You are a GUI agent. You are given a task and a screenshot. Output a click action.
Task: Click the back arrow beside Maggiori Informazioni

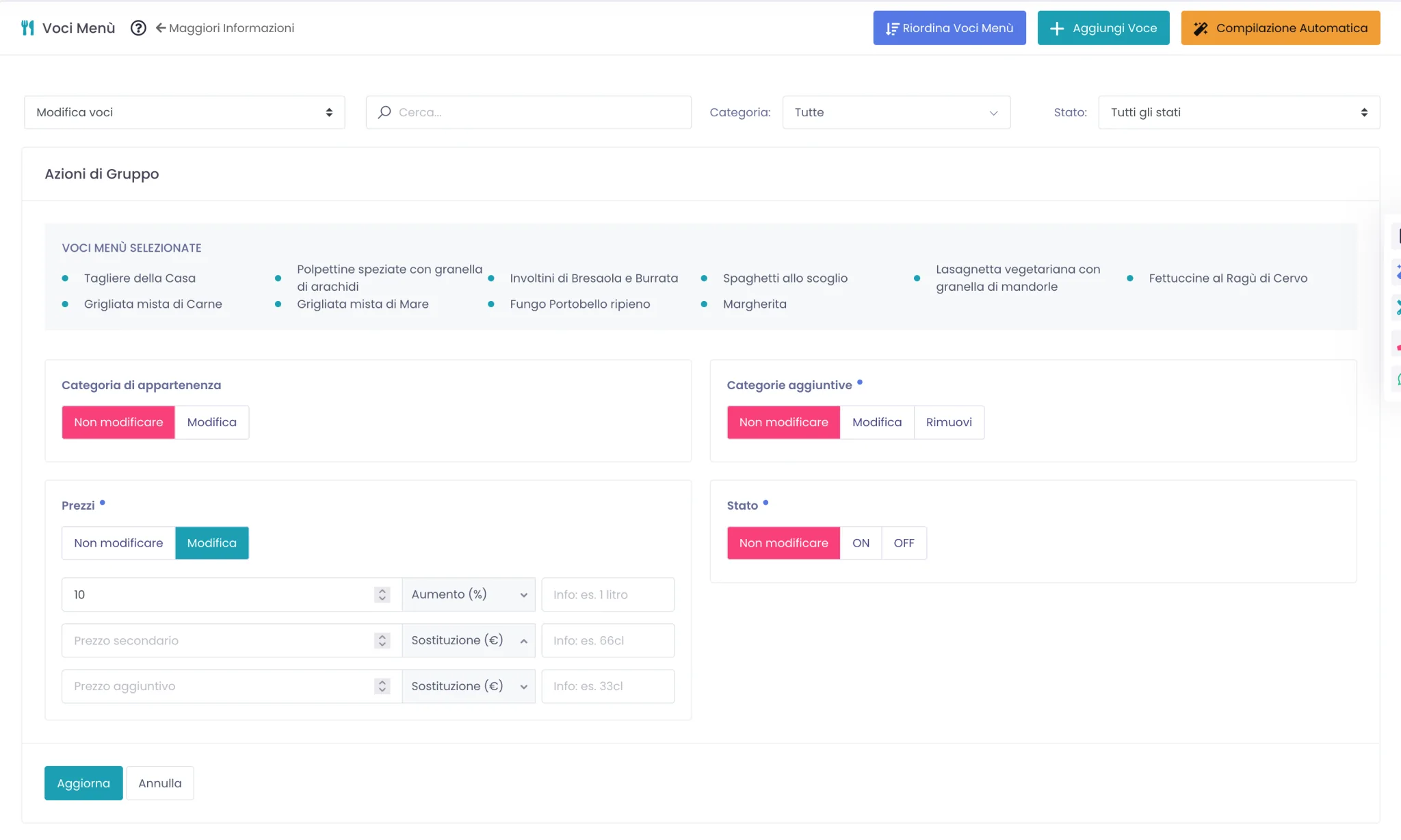click(x=161, y=28)
